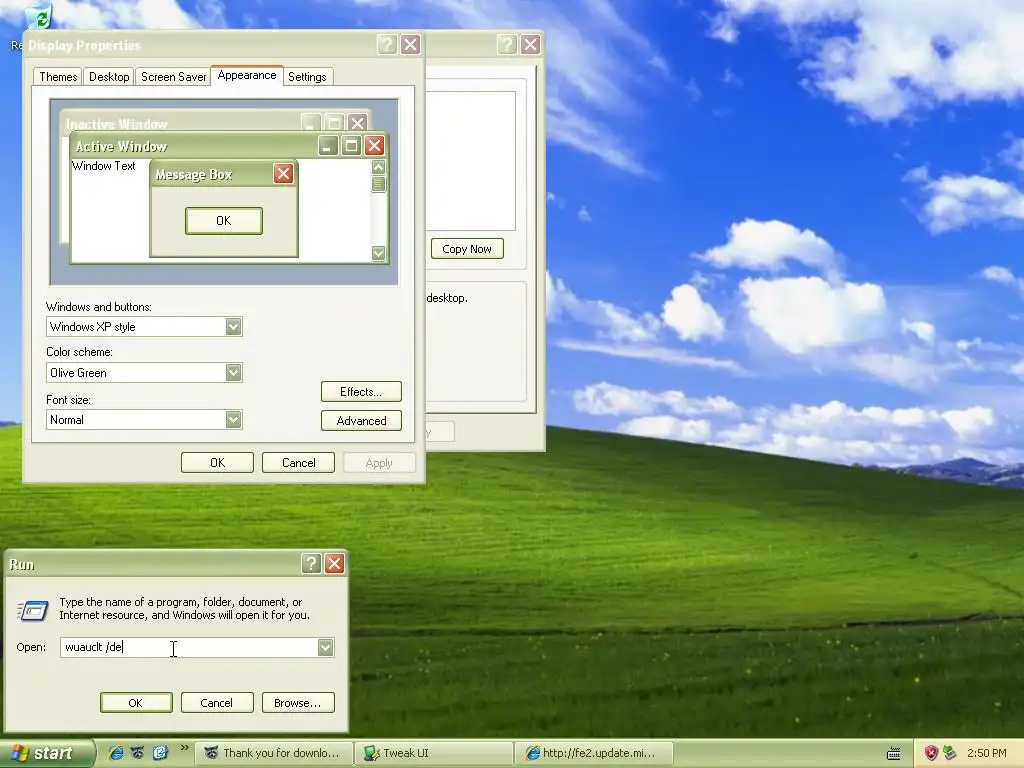The height and width of the screenshot is (768, 1024).
Task: Click the Run program icon
Action: (x=33, y=611)
